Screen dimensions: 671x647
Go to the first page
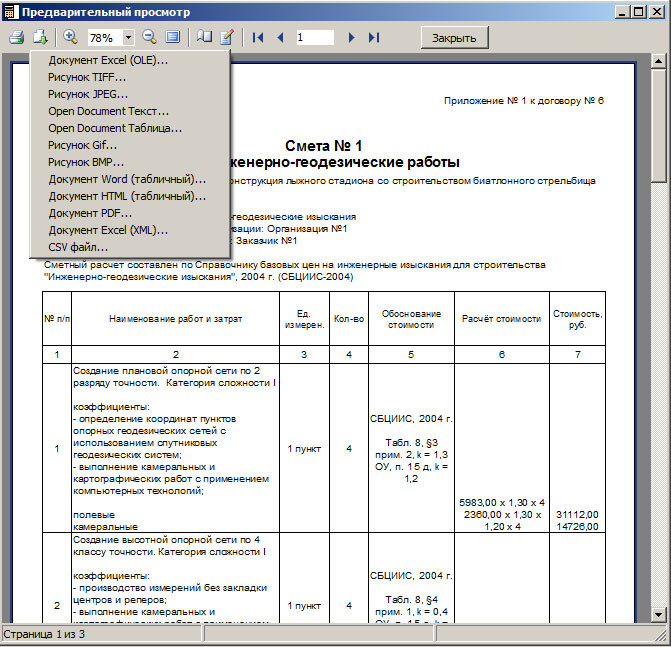click(258, 37)
